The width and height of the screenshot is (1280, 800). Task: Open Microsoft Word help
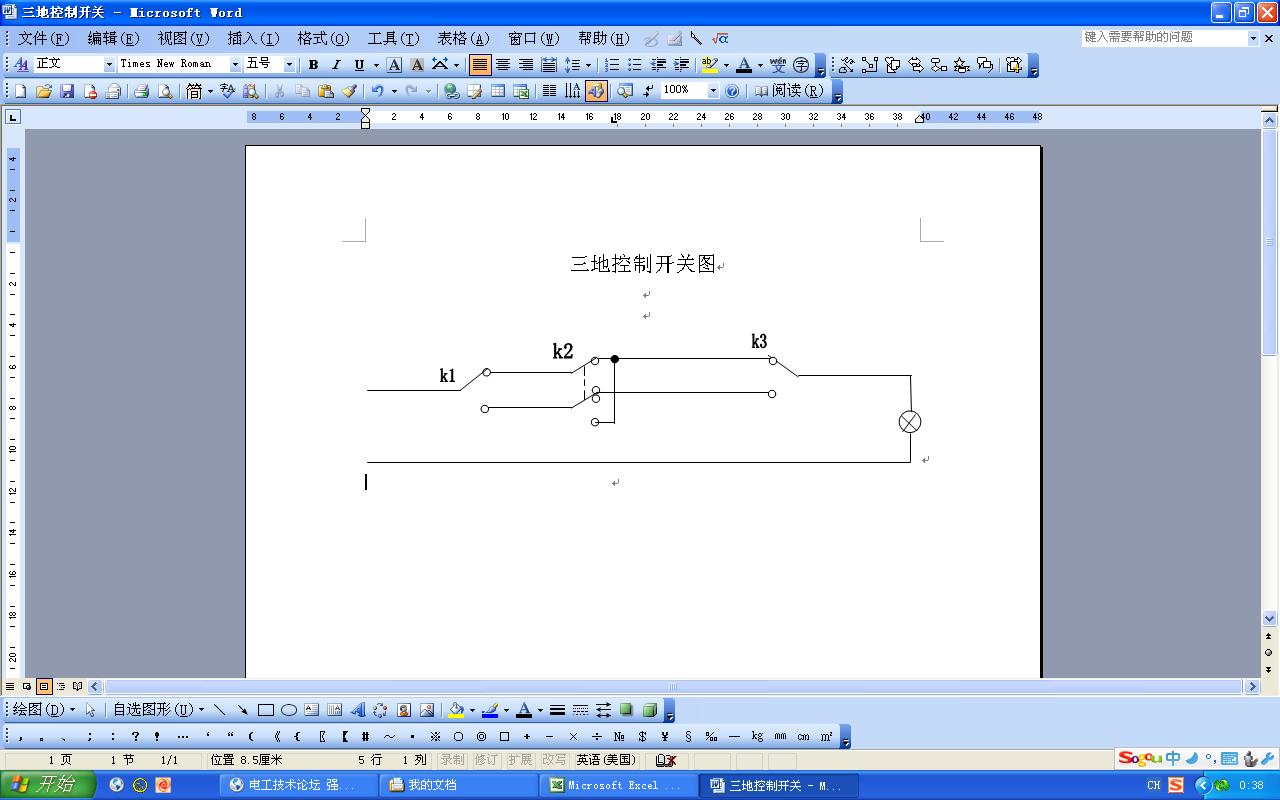pos(732,91)
